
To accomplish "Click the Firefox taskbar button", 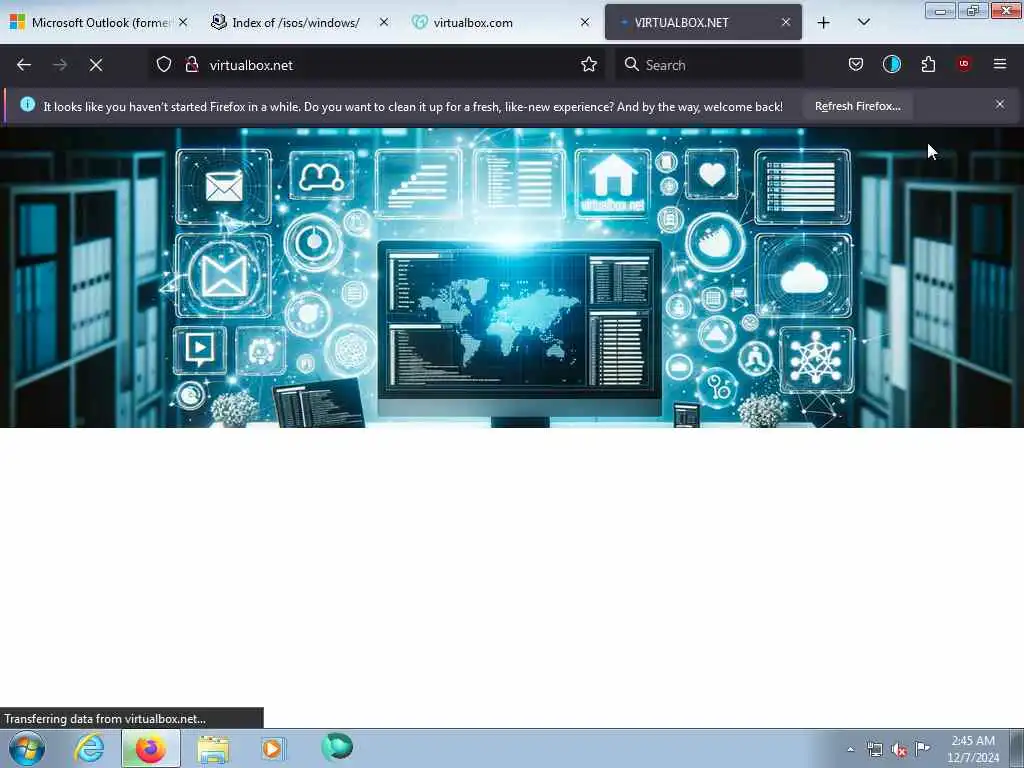I will click(151, 748).
